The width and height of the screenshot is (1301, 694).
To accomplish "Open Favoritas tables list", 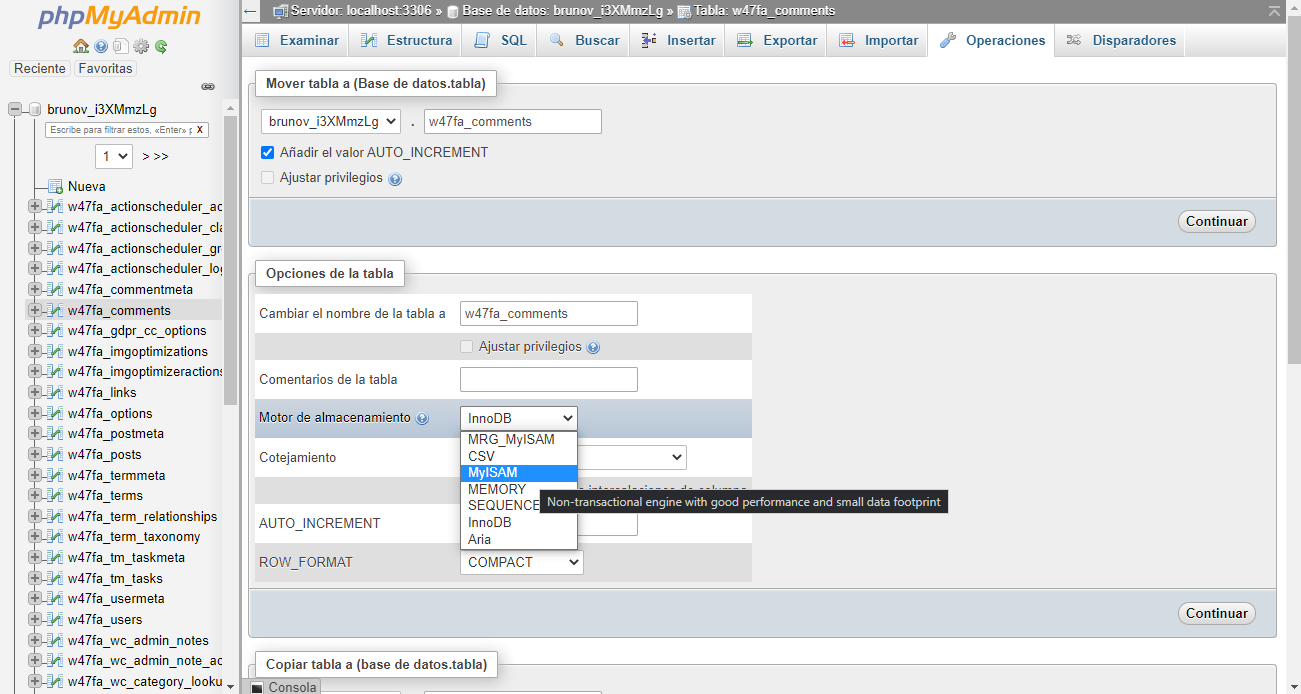I will click(x=105, y=69).
